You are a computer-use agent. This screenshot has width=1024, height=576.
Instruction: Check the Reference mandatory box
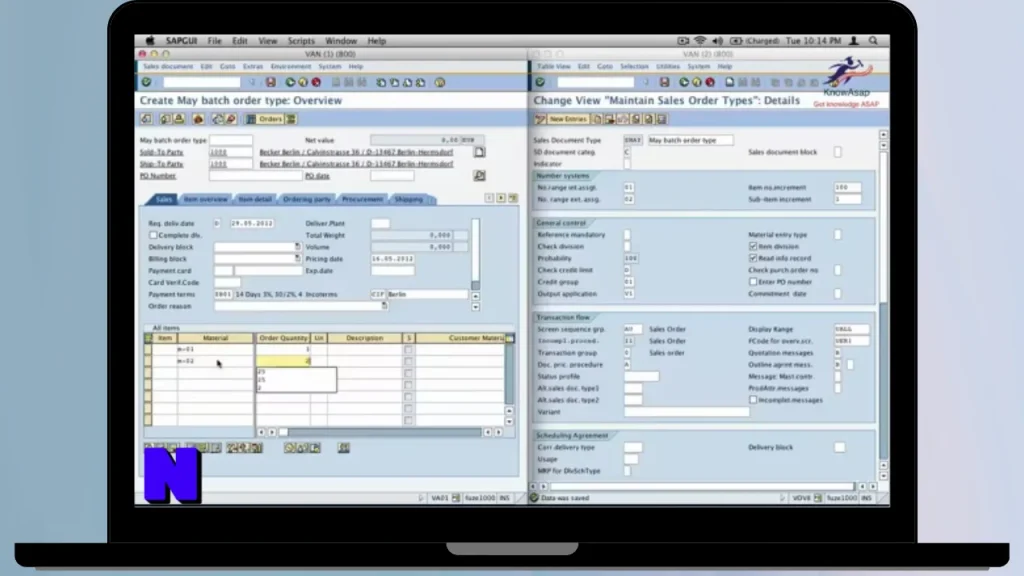coord(627,234)
